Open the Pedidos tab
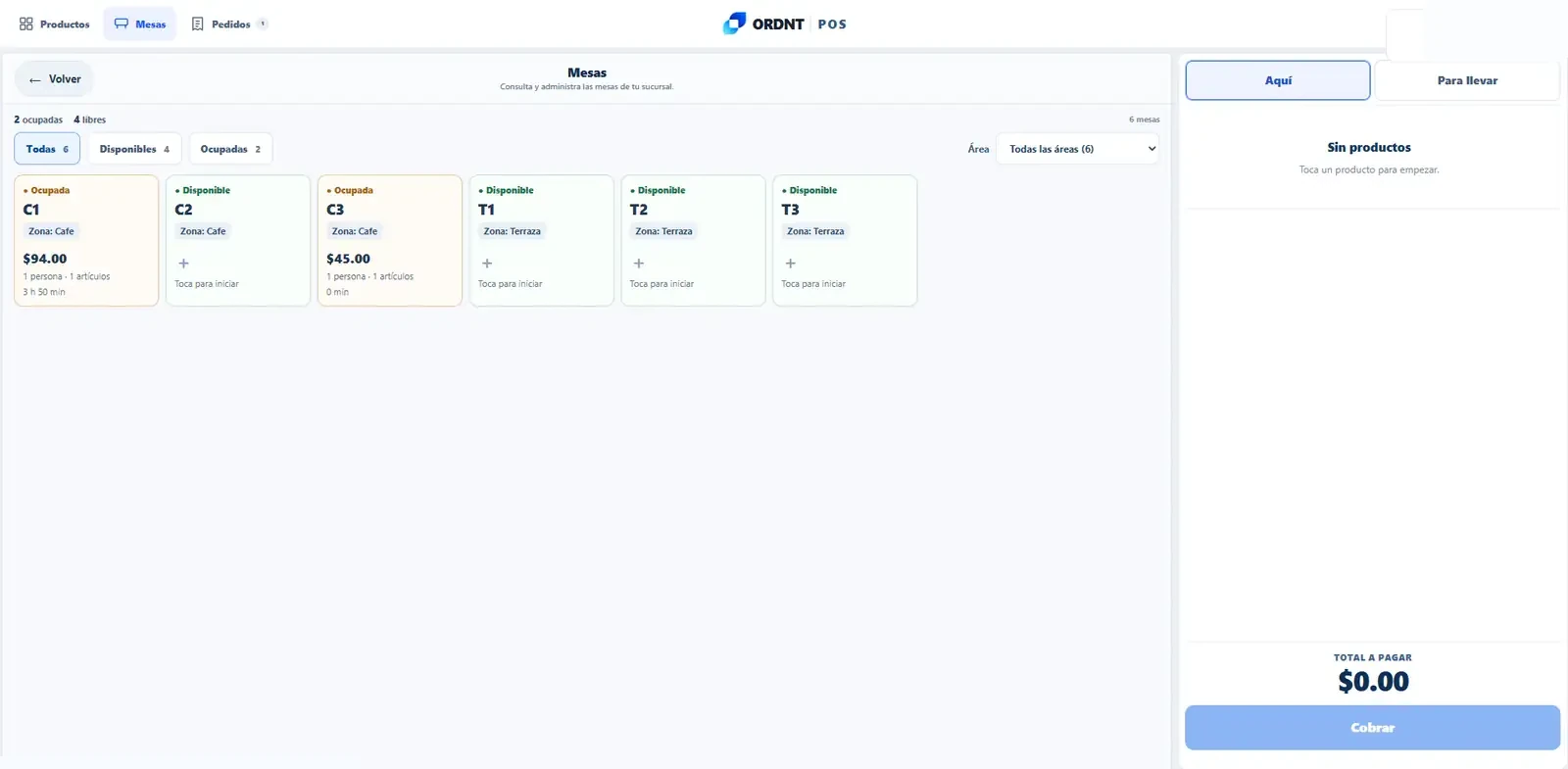Viewport: 1568px width, 769px height. pos(230,24)
